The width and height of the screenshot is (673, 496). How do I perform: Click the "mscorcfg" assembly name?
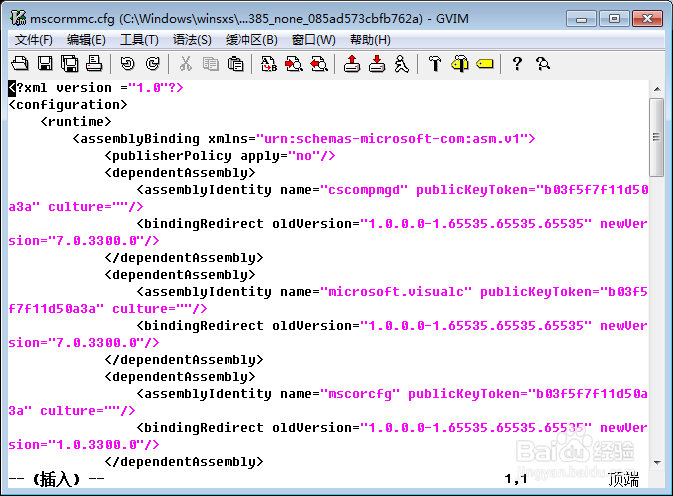pyautogui.click(x=360, y=394)
